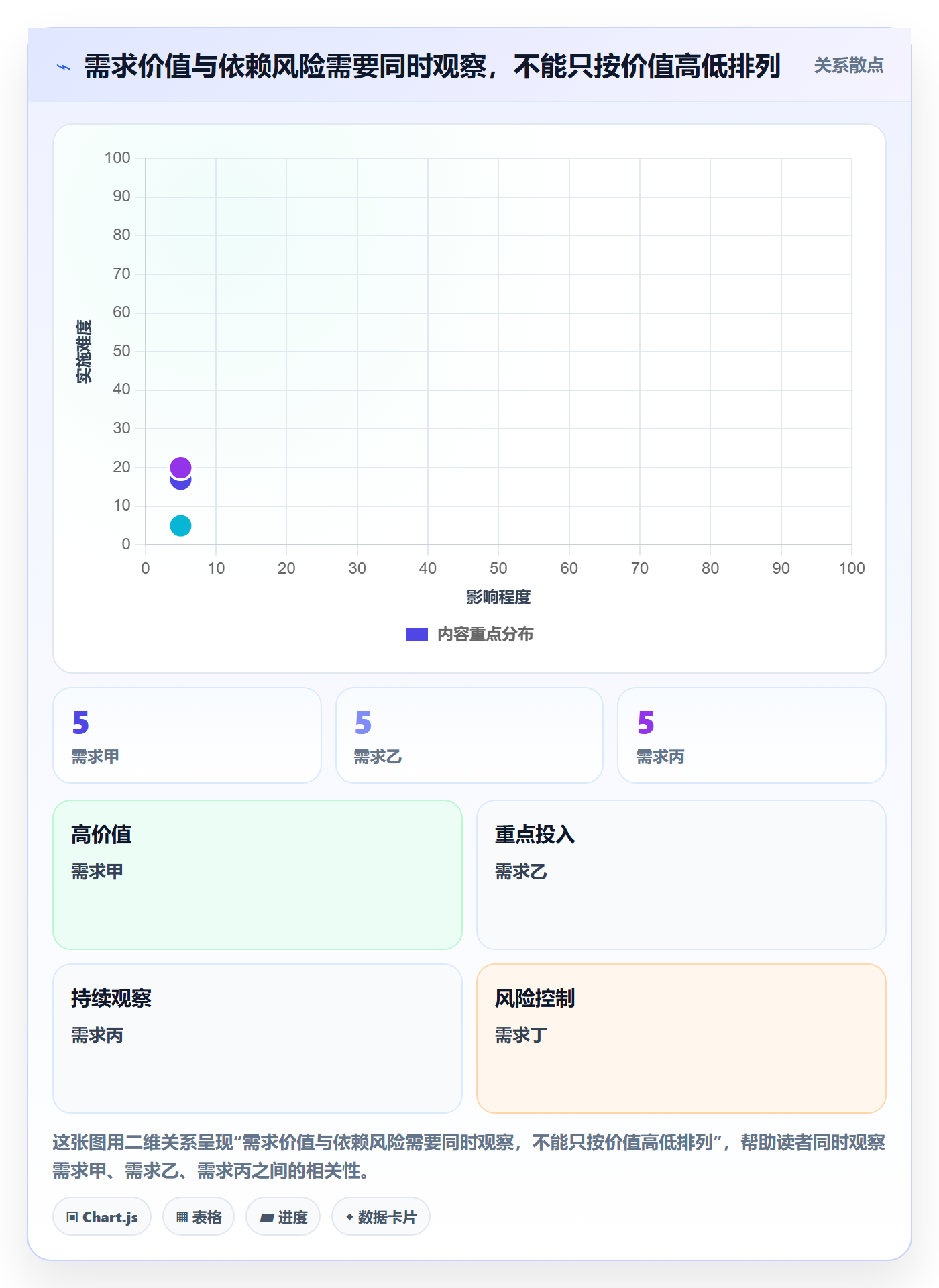Image resolution: width=939 pixels, height=1288 pixels.
Task: Click the purple scatter point near 20
Action: coord(180,467)
